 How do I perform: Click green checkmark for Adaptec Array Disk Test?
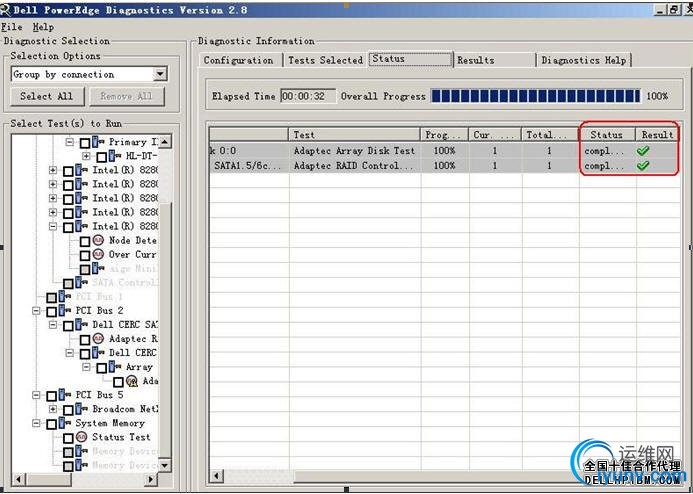click(643, 151)
